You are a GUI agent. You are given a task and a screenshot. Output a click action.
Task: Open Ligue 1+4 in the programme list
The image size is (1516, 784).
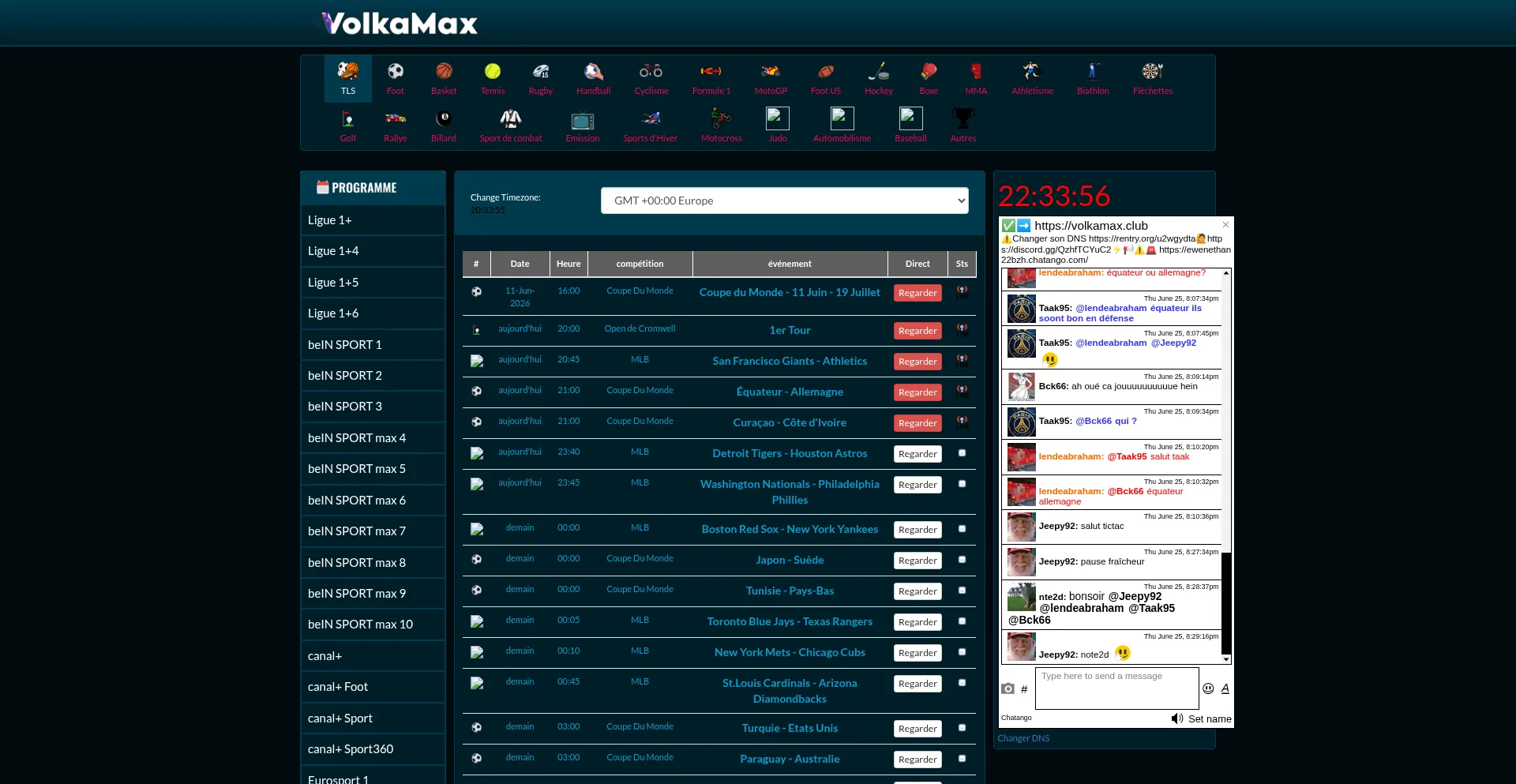373,251
